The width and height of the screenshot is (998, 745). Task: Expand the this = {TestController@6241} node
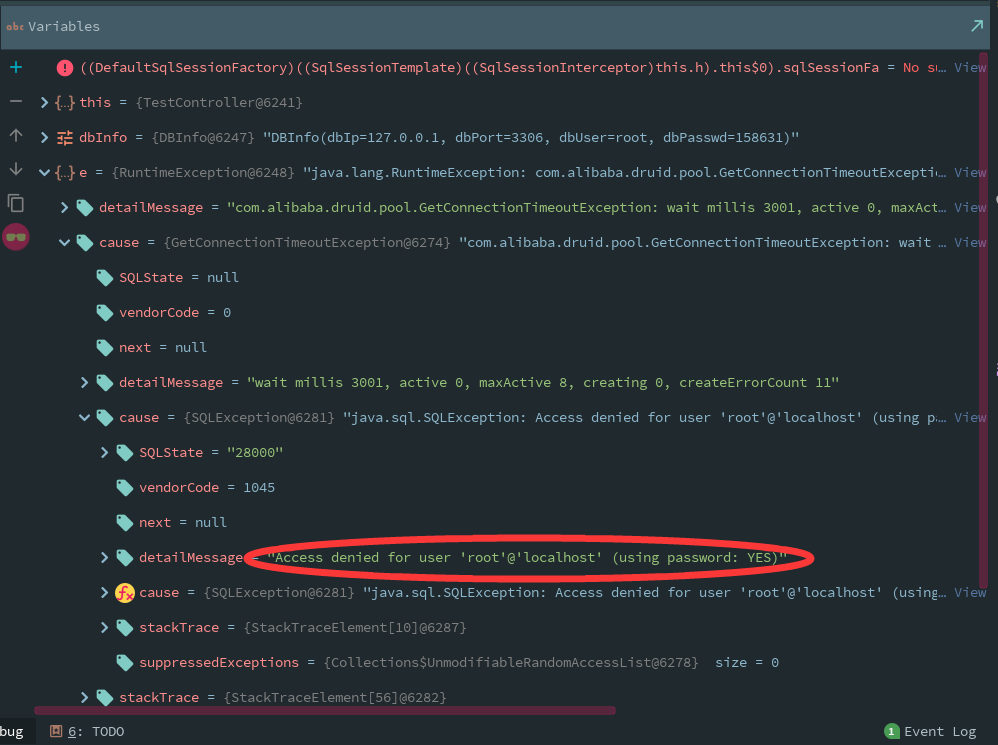pyautogui.click(x=43, y=101)
